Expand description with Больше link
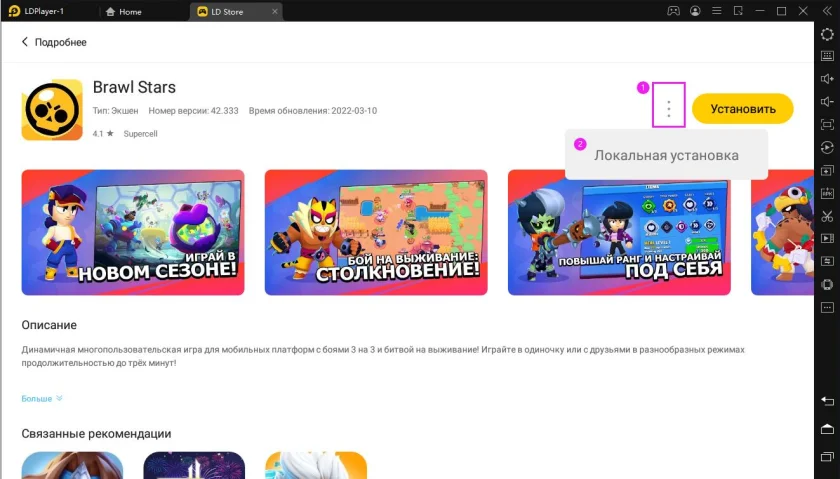Screen dimensions: 840x479 [42, 398]
